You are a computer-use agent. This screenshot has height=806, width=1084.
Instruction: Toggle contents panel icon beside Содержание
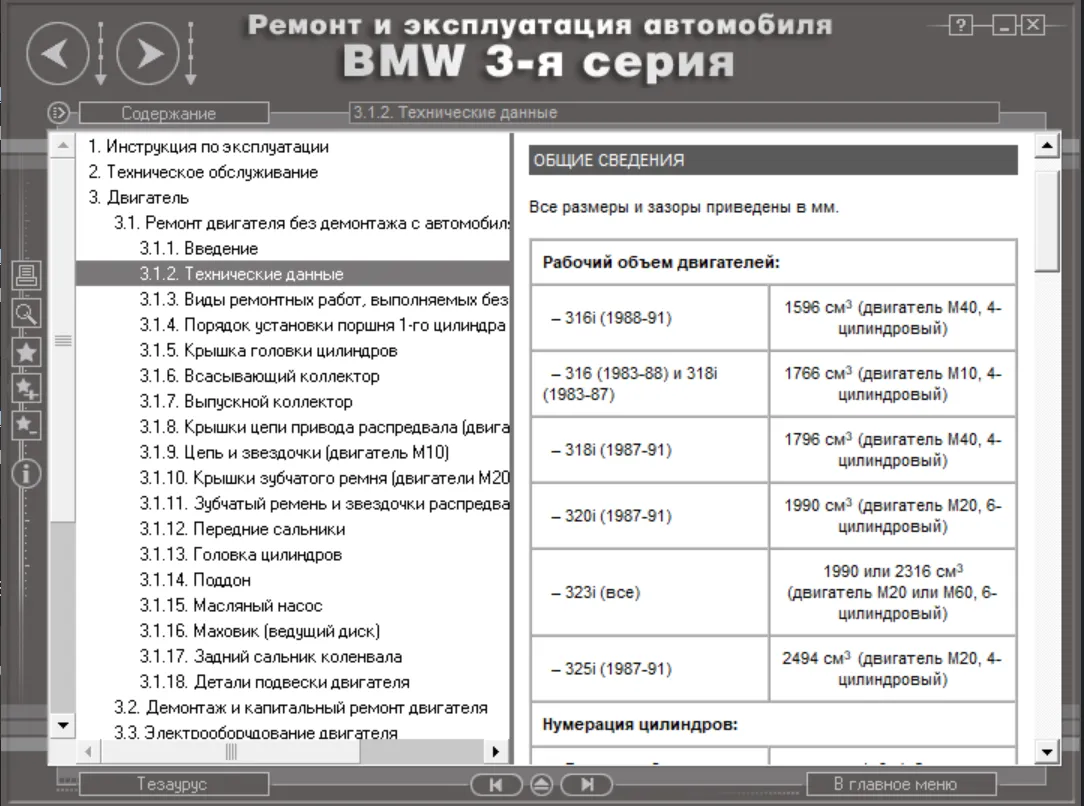click(58, 113)
